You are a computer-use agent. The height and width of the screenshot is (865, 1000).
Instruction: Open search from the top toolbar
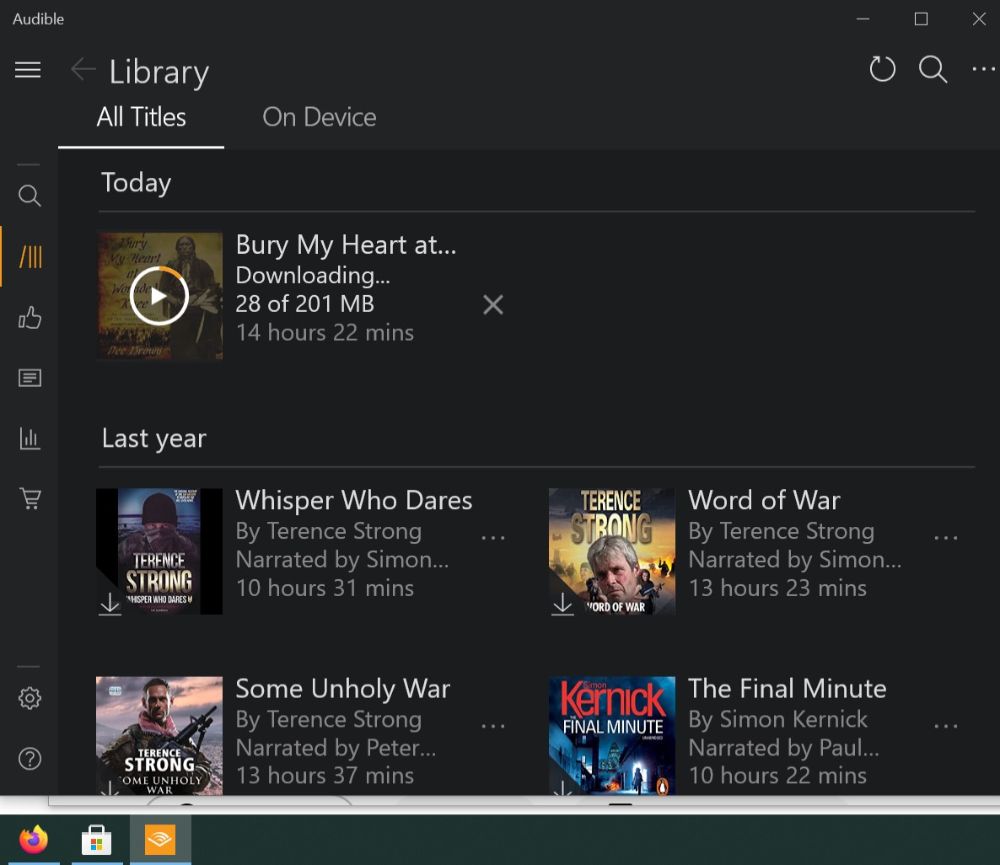coord(932,69)
